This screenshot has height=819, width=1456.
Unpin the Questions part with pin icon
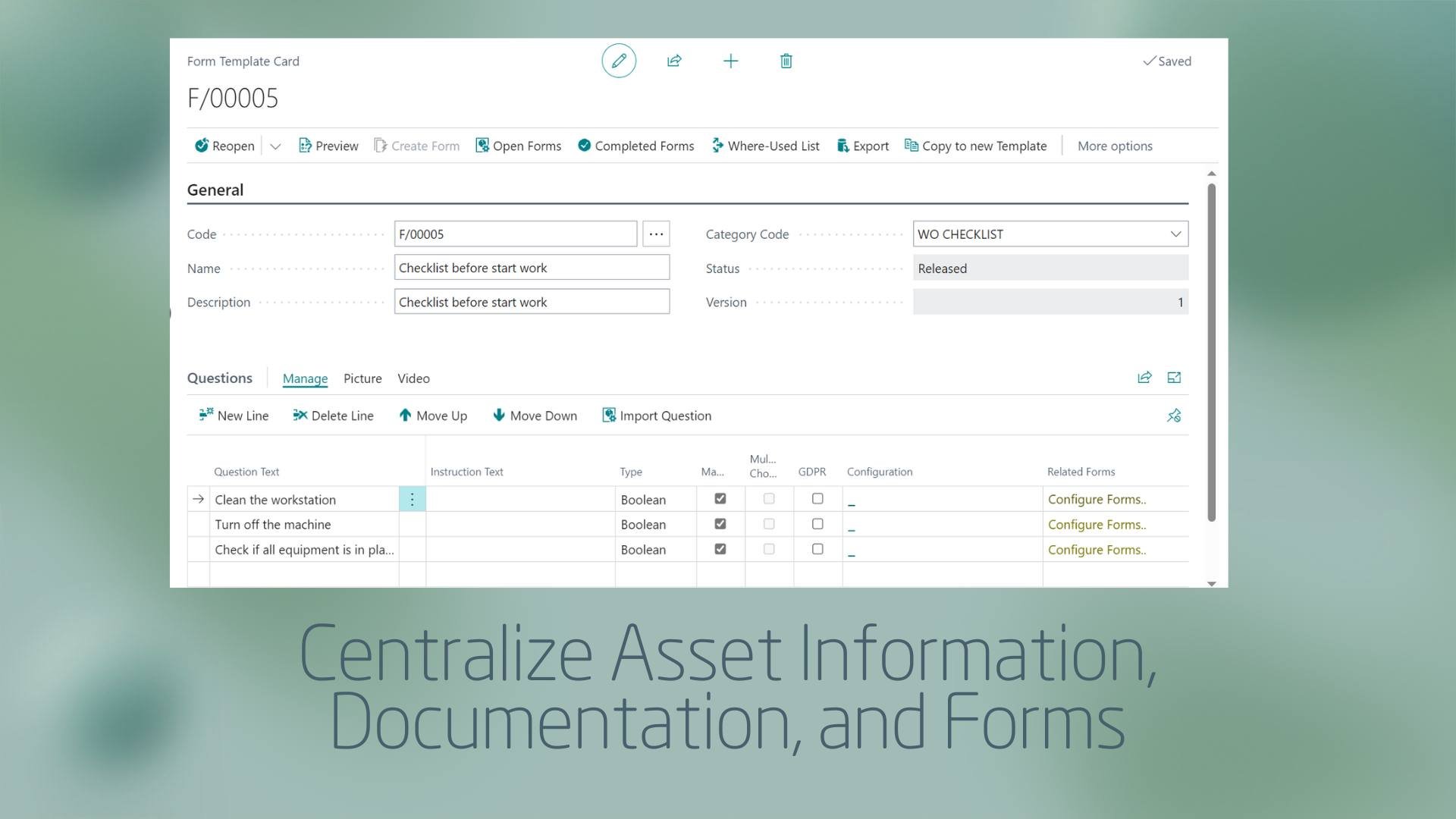tap(1174, 415)
